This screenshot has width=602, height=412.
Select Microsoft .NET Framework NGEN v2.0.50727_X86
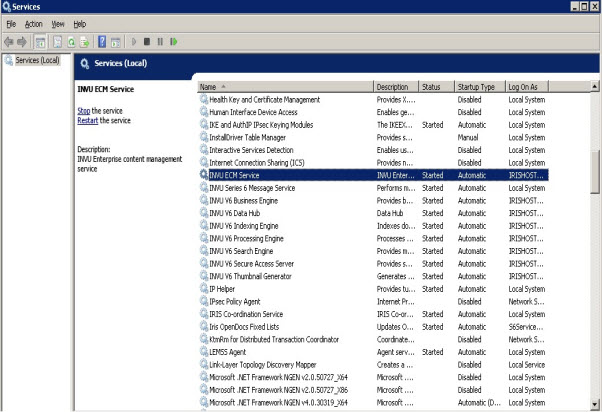[x=278, y=390]
